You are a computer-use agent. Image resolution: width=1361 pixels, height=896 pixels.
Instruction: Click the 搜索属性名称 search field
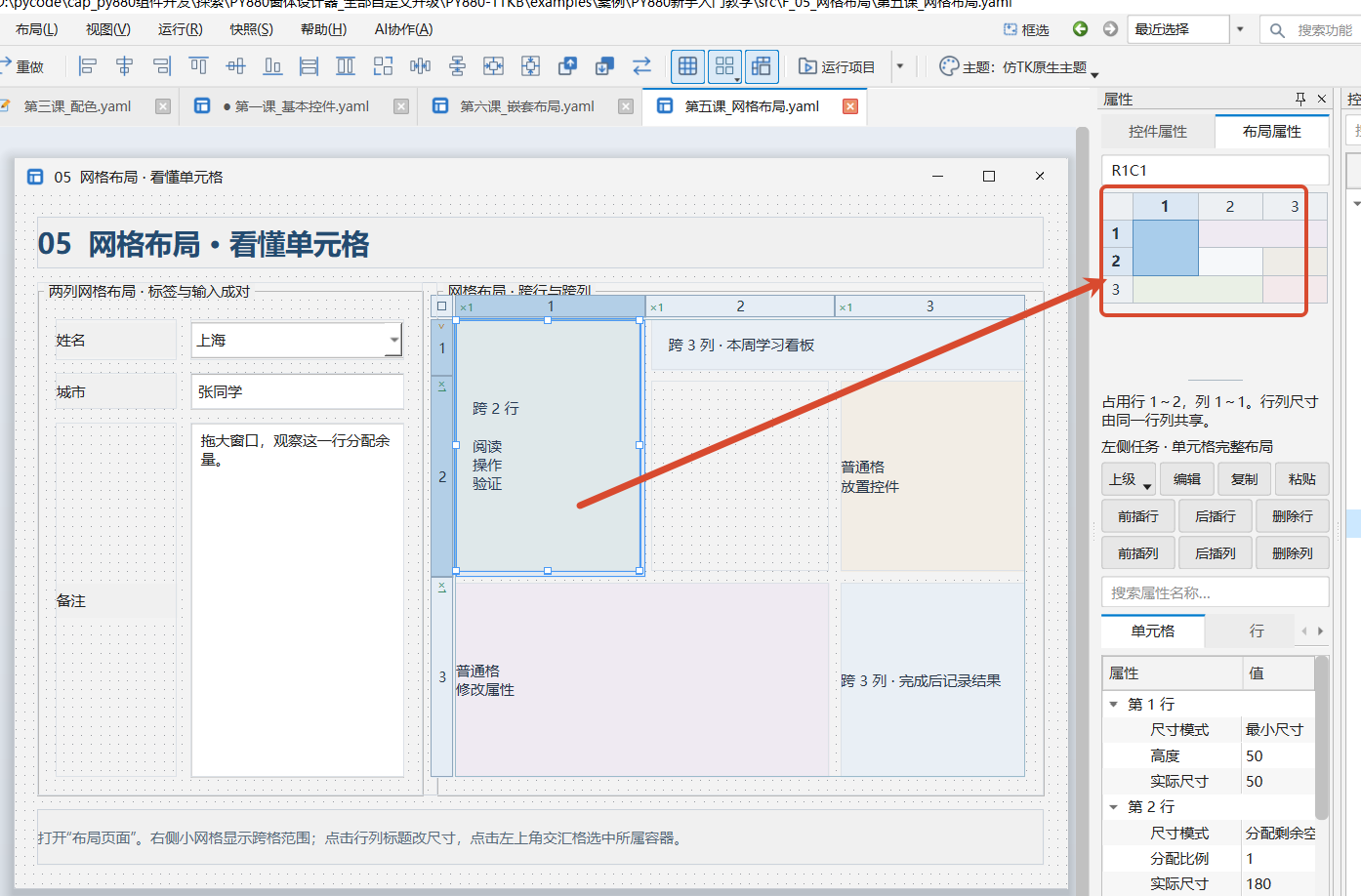click(x=1215, y=592)
